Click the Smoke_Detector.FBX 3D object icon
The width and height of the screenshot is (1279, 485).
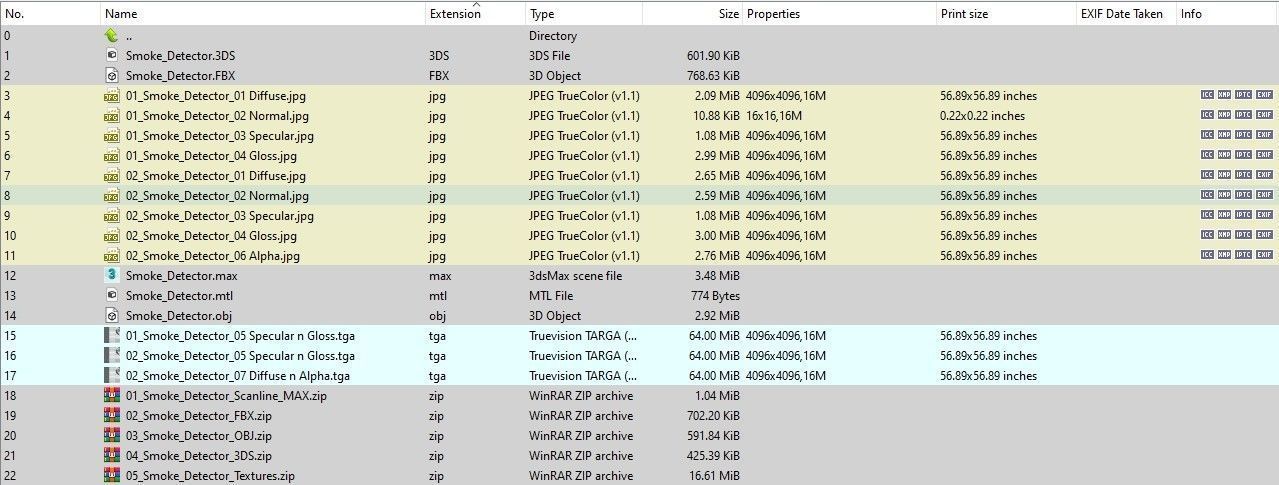point(112,75)
